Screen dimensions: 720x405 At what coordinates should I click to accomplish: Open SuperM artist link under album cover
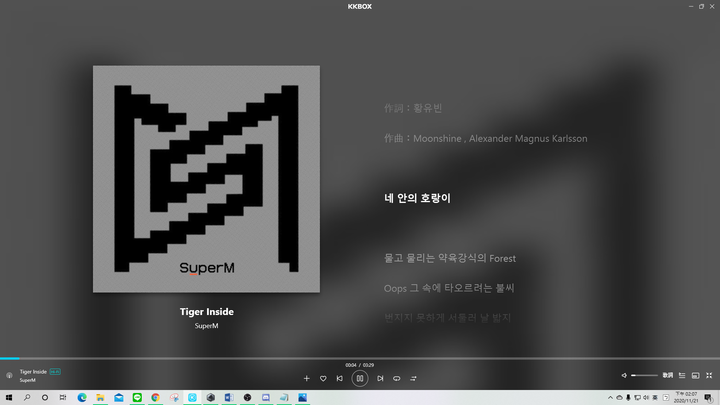pos(207,326)
